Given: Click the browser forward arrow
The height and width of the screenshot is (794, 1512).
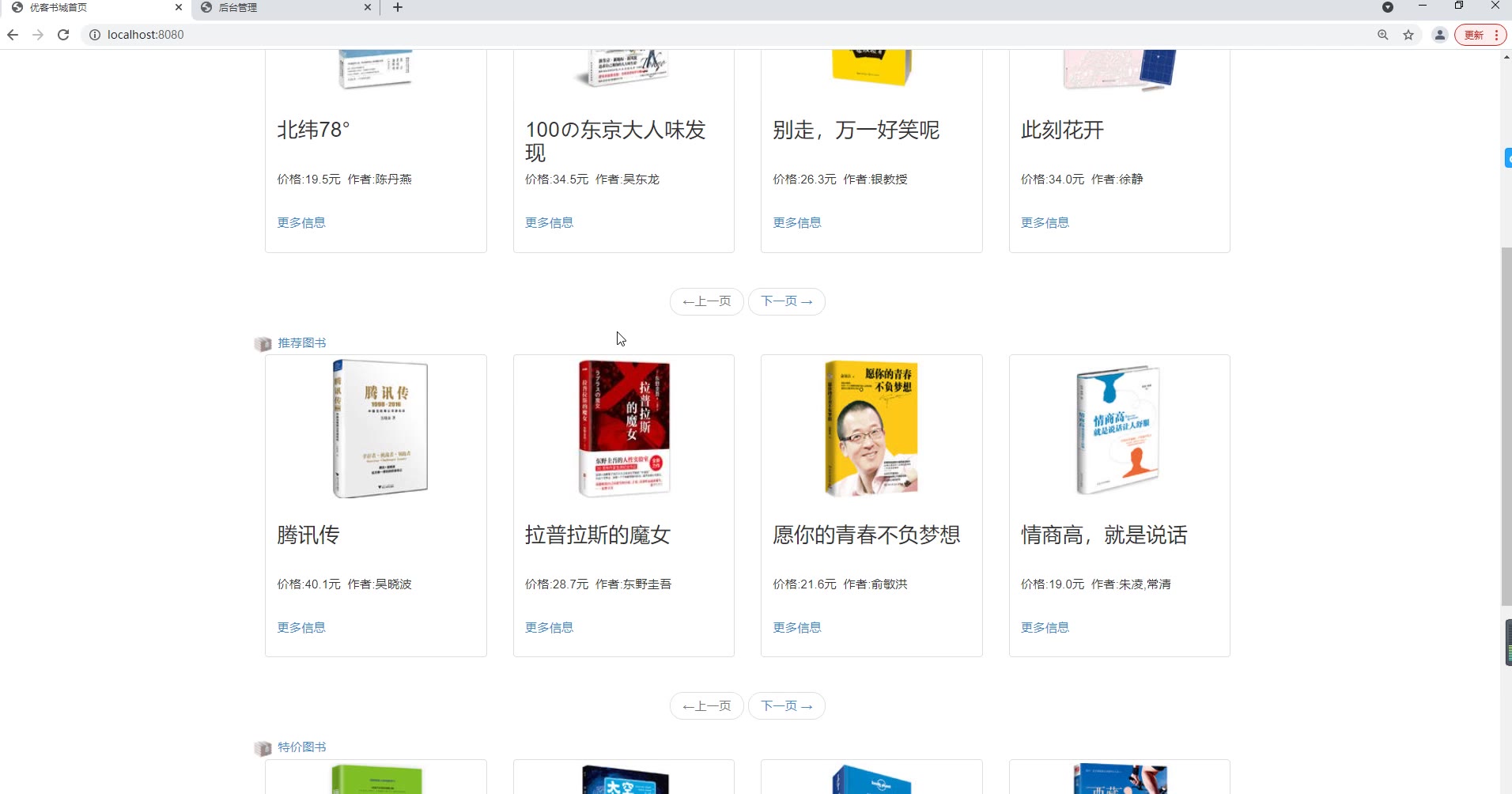Looking at the screenshot, I should tap(38, 35).
